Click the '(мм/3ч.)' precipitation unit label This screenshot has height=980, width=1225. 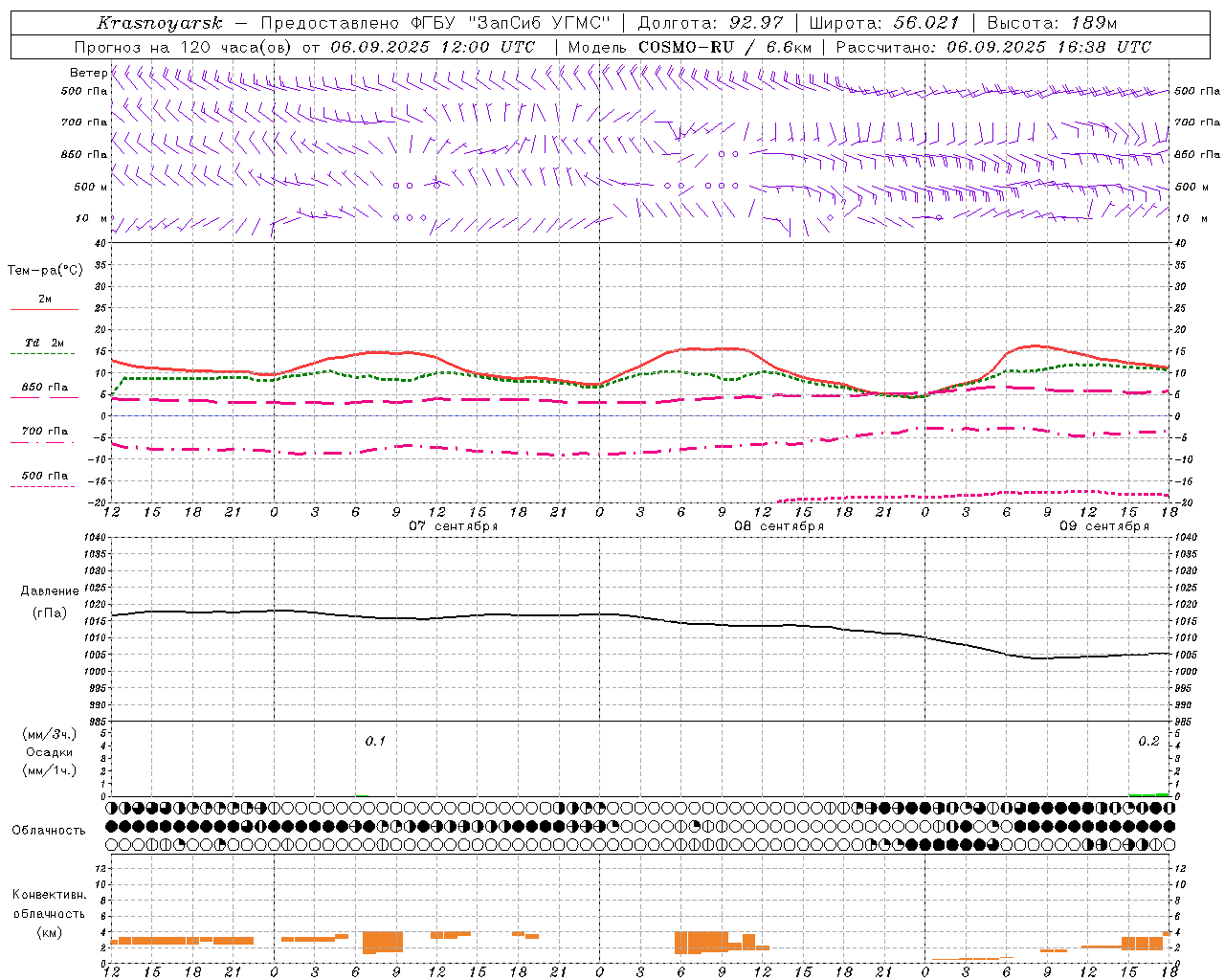50,734
